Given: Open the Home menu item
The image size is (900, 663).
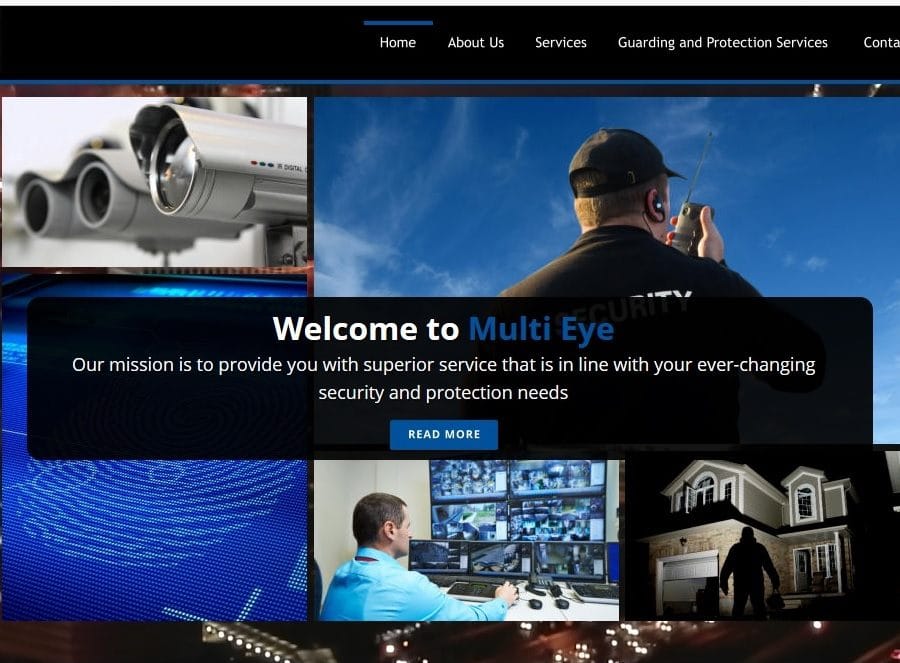Looking at the screenshot, I should point(398,42).
